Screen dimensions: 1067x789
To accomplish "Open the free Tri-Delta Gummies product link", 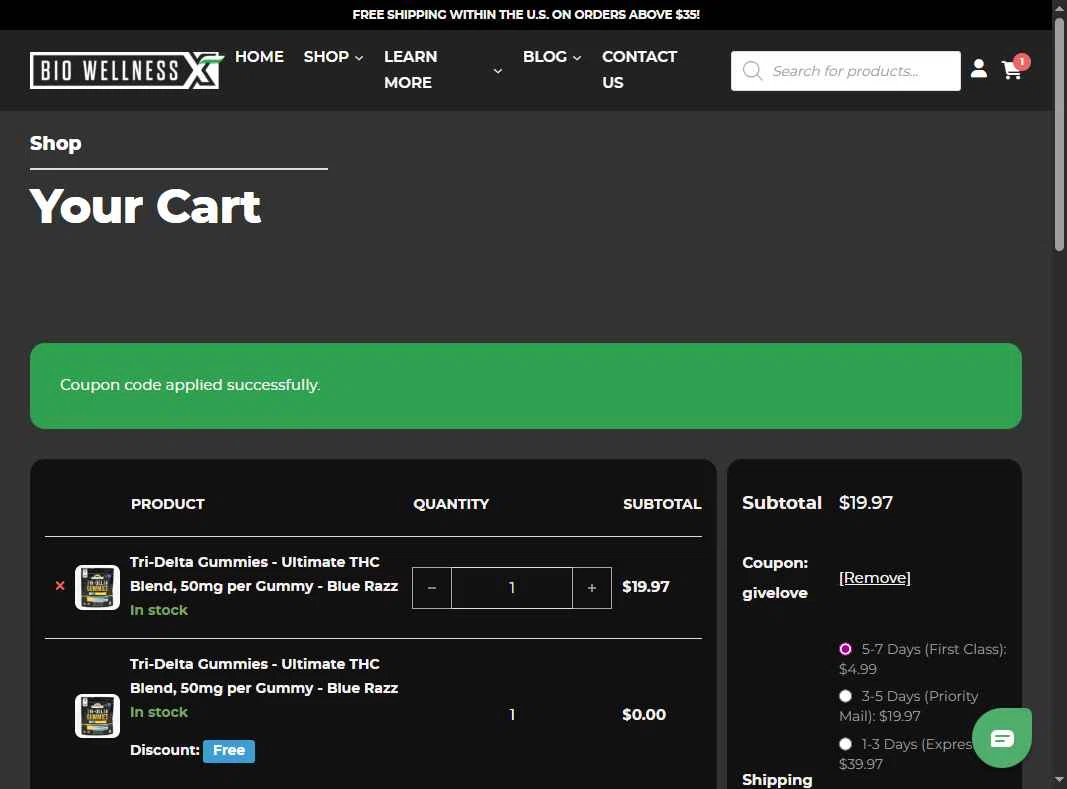I will pyautogui.click(x=263, y=676).
